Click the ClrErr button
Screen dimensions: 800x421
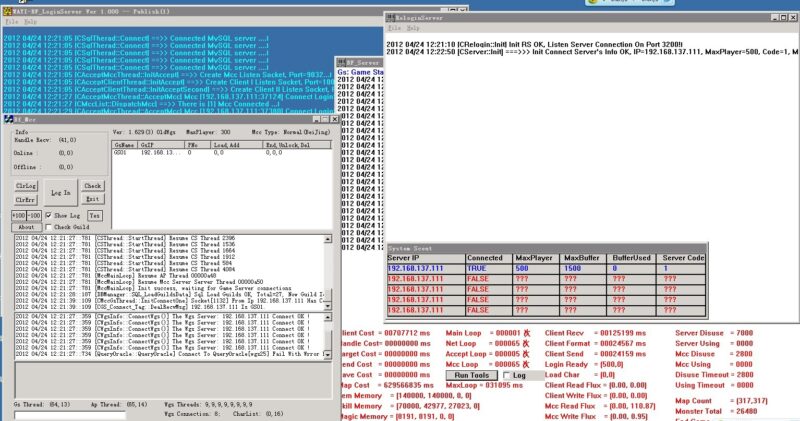pyautogui.click(x=27, y=199)
